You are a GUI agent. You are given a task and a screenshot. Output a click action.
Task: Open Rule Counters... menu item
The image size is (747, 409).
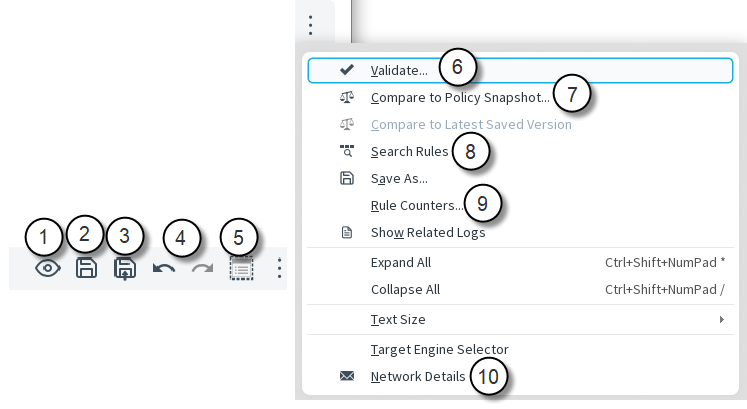click(x=416, y=206)
